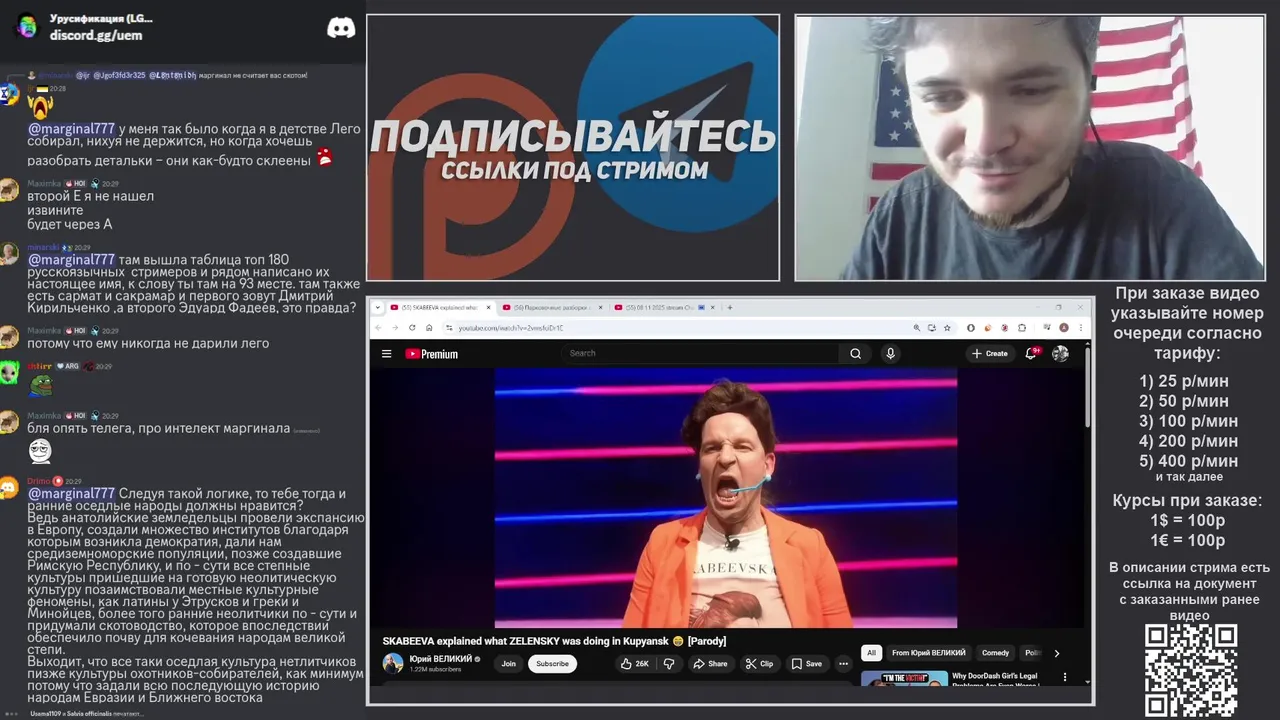
Task: Save the video with Save button
Action: point(807,663)
